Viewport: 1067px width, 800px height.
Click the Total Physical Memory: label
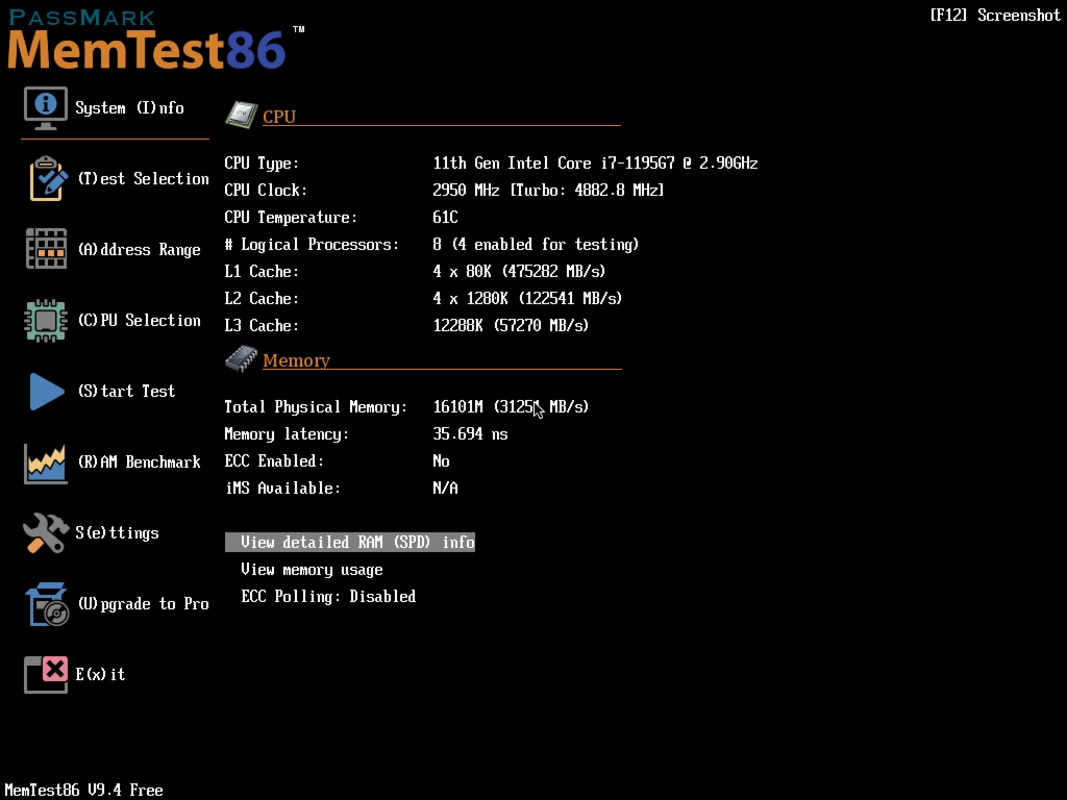[x=316, y=407]
